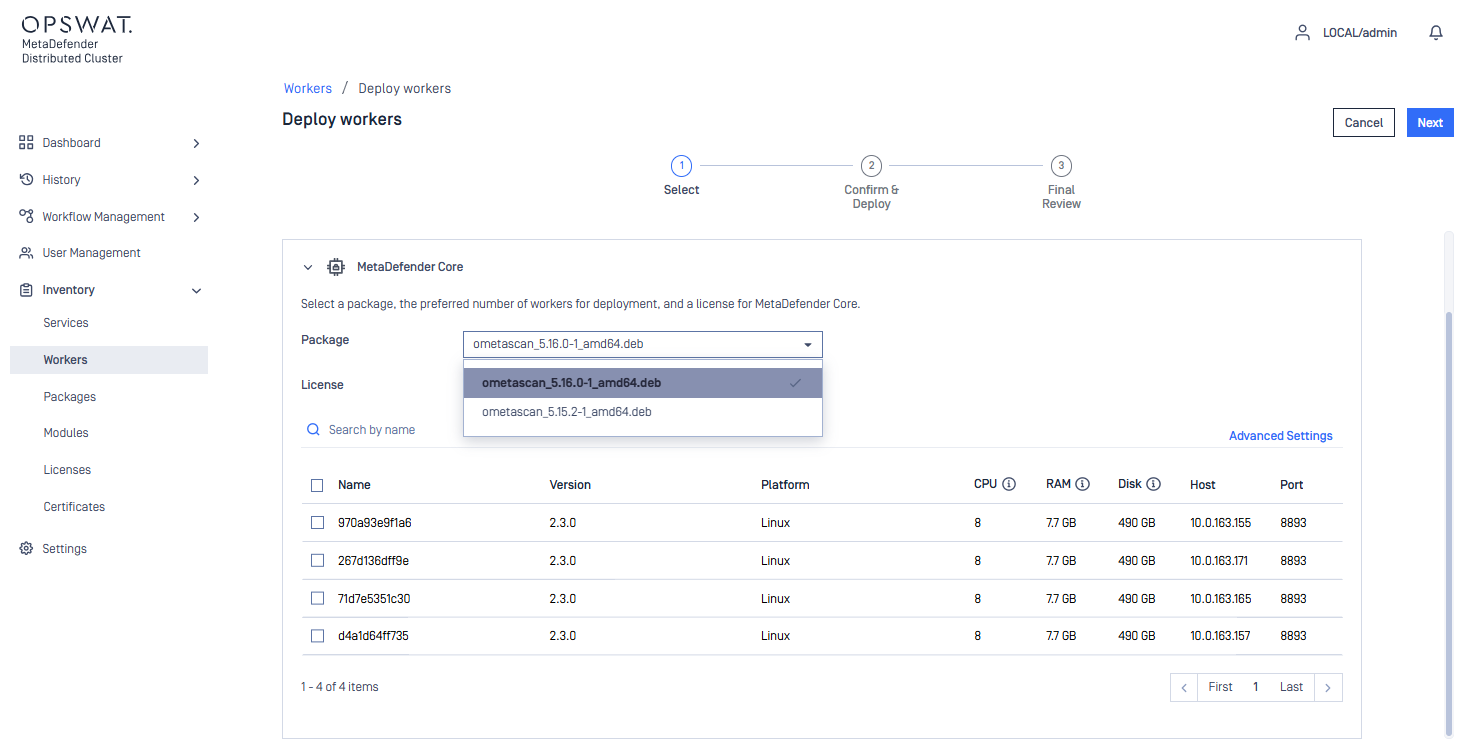Viewport: 1459px width, 746px height.
Task: Click the next page arrow in pagination
Action: click(1327, 687)
